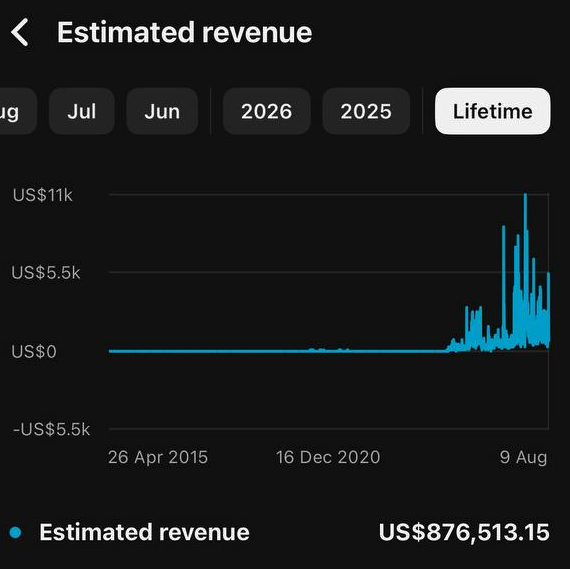570x569 pixels.
Task: Tap the Estimated revenue legend label
Action: (144, 532)
